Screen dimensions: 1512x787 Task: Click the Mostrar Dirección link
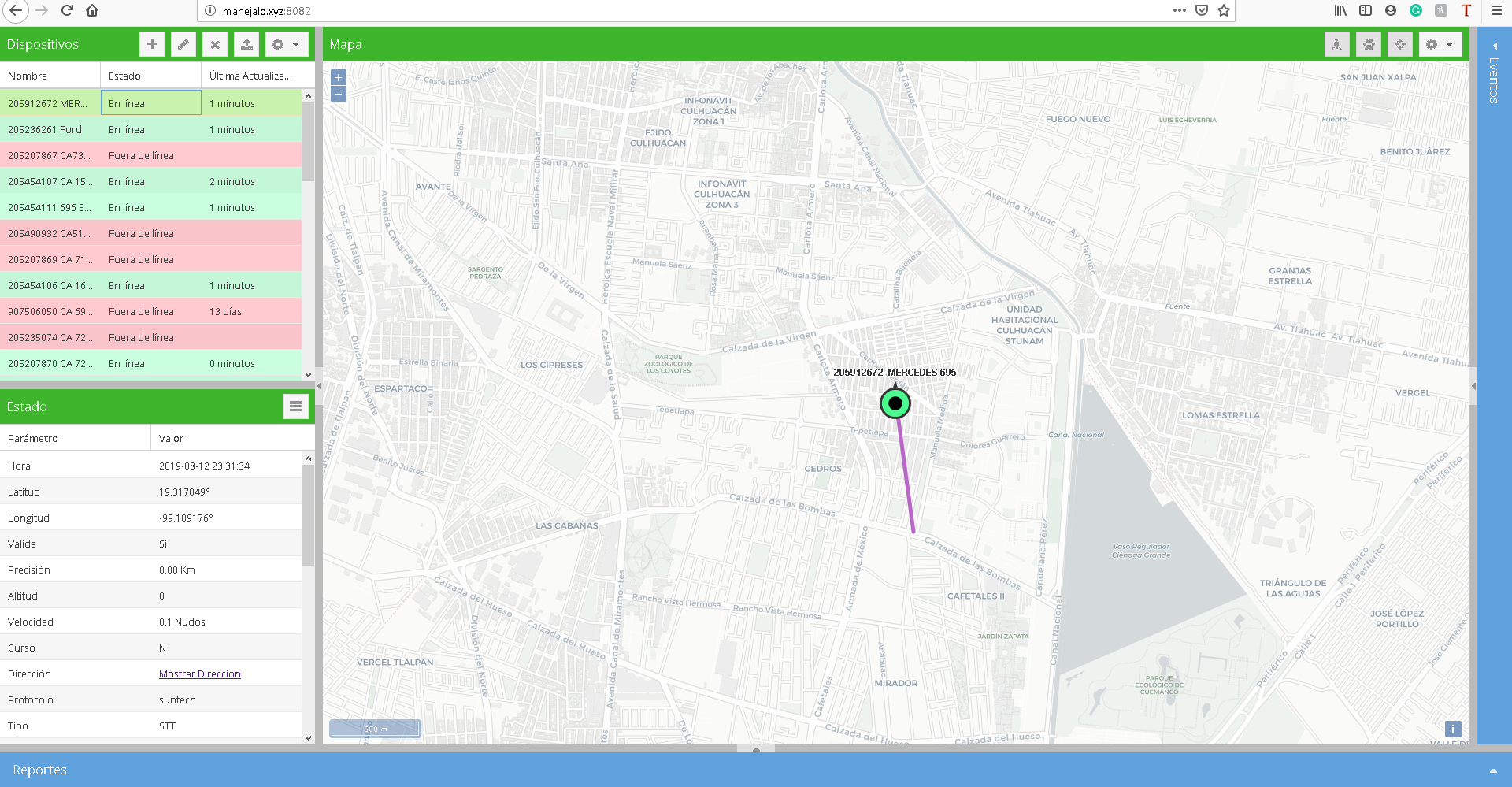[x=200, y=674]
